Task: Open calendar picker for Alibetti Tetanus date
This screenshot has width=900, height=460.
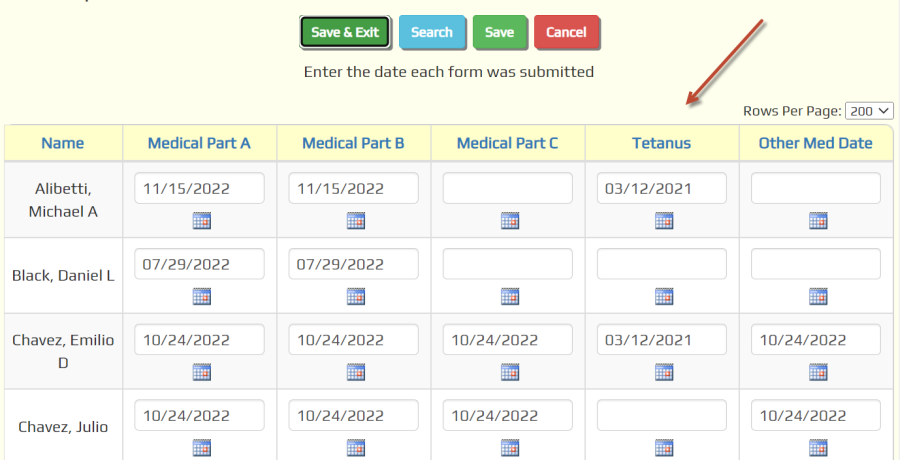Action: [x=664, y=221]
